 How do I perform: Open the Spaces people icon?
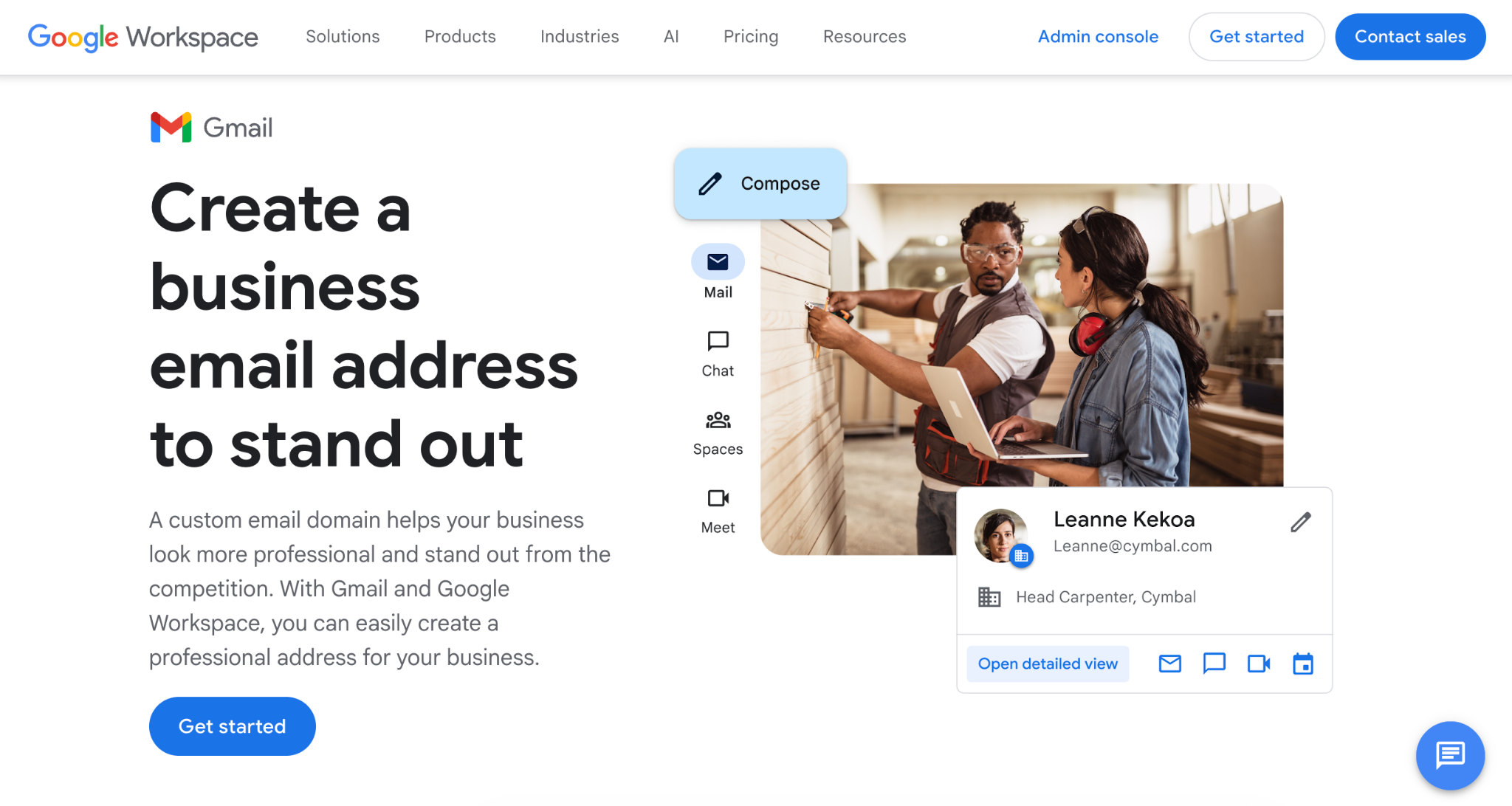coord(718,420)
